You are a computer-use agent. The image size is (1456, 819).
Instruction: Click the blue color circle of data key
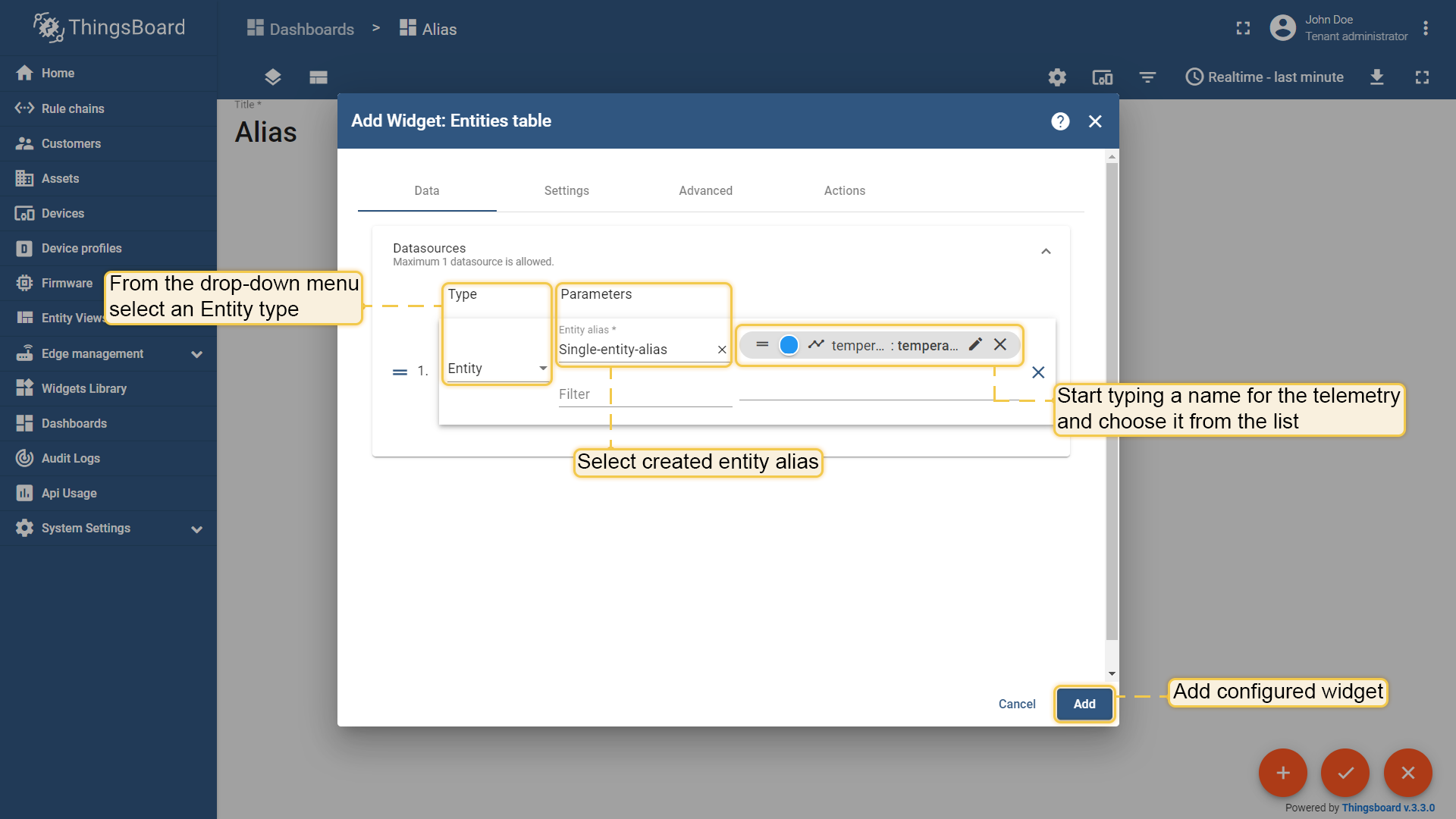coord(789,345)
